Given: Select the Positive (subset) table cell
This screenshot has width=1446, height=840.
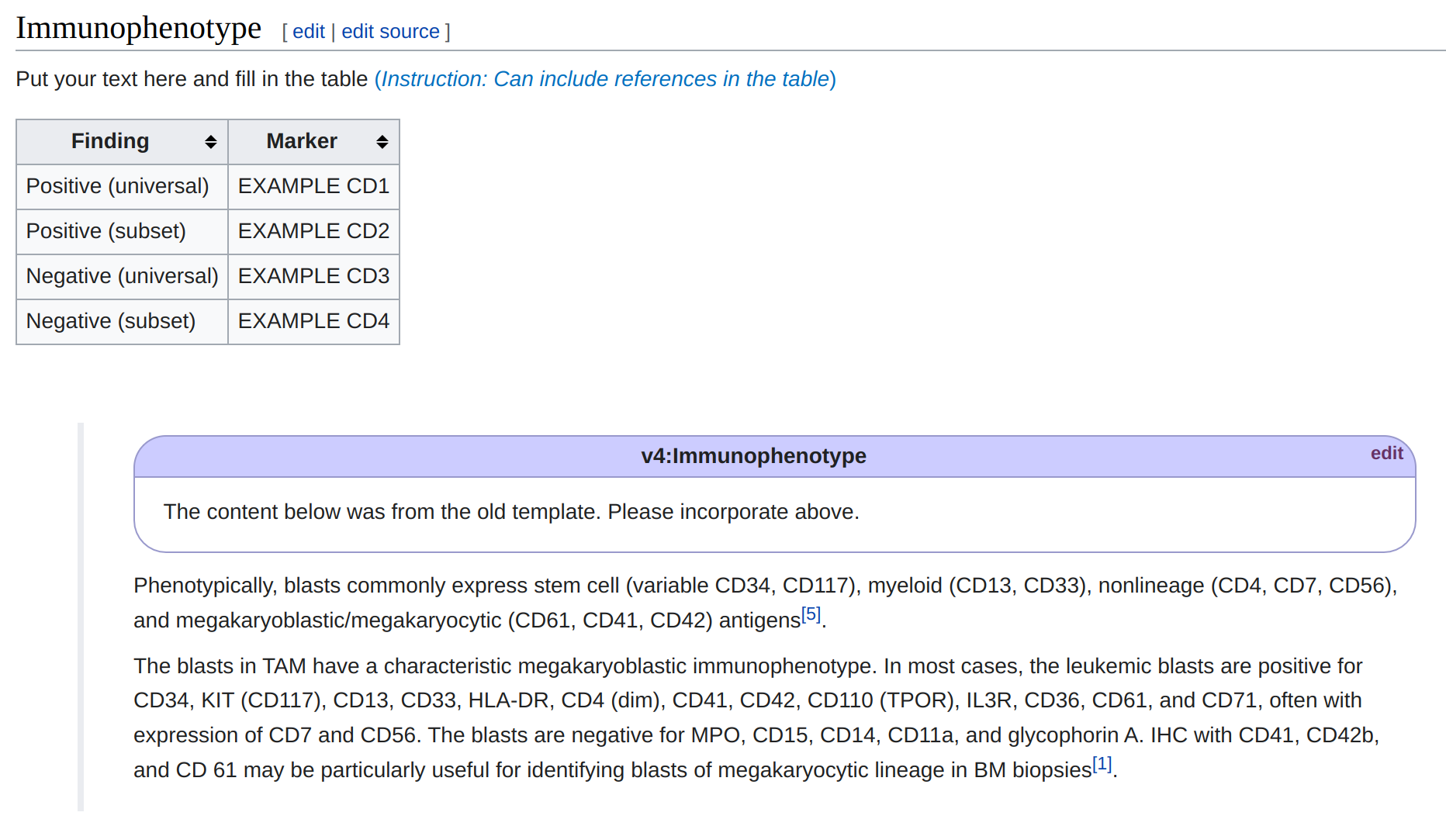Looking at the screenshot, I should click(x=106, y=231).
